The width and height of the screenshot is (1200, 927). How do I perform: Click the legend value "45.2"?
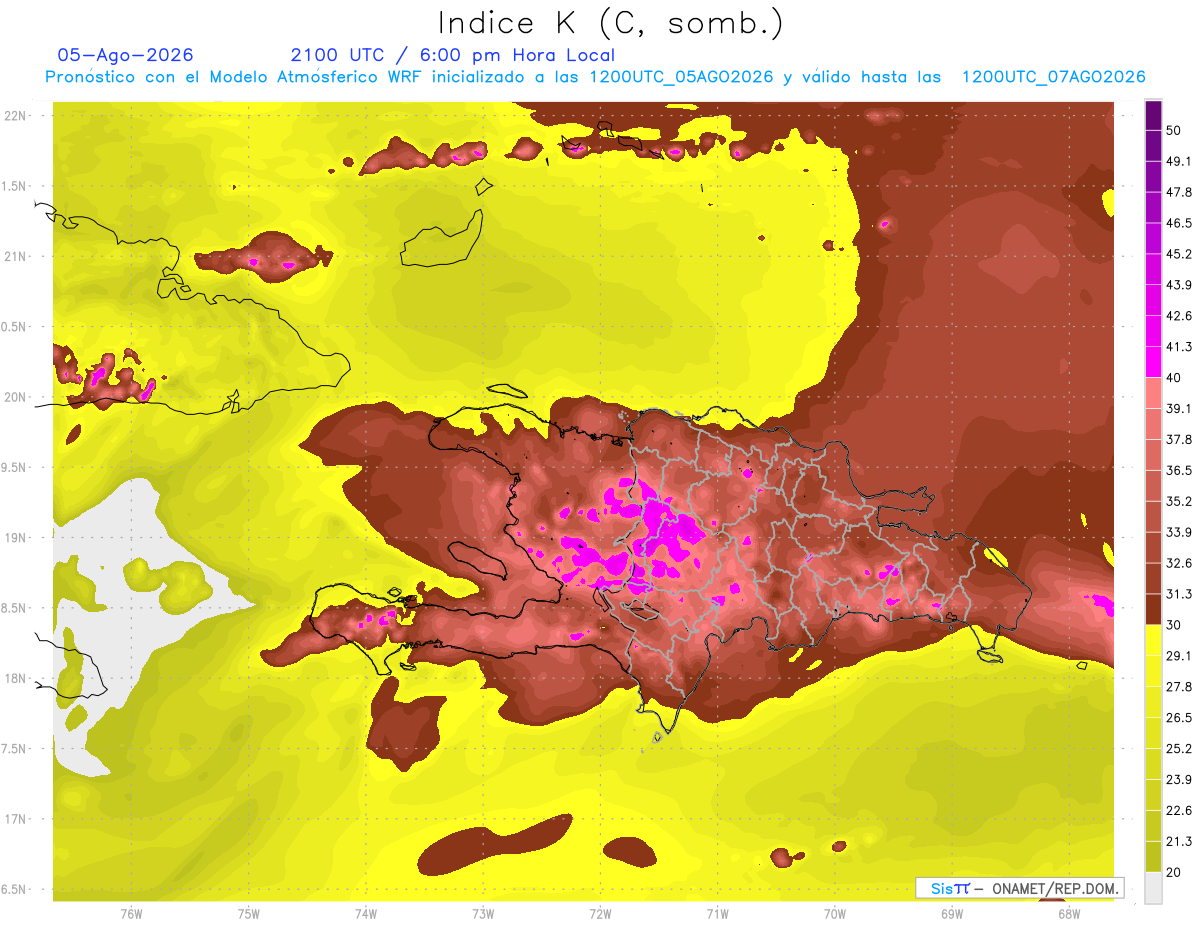1178,254
